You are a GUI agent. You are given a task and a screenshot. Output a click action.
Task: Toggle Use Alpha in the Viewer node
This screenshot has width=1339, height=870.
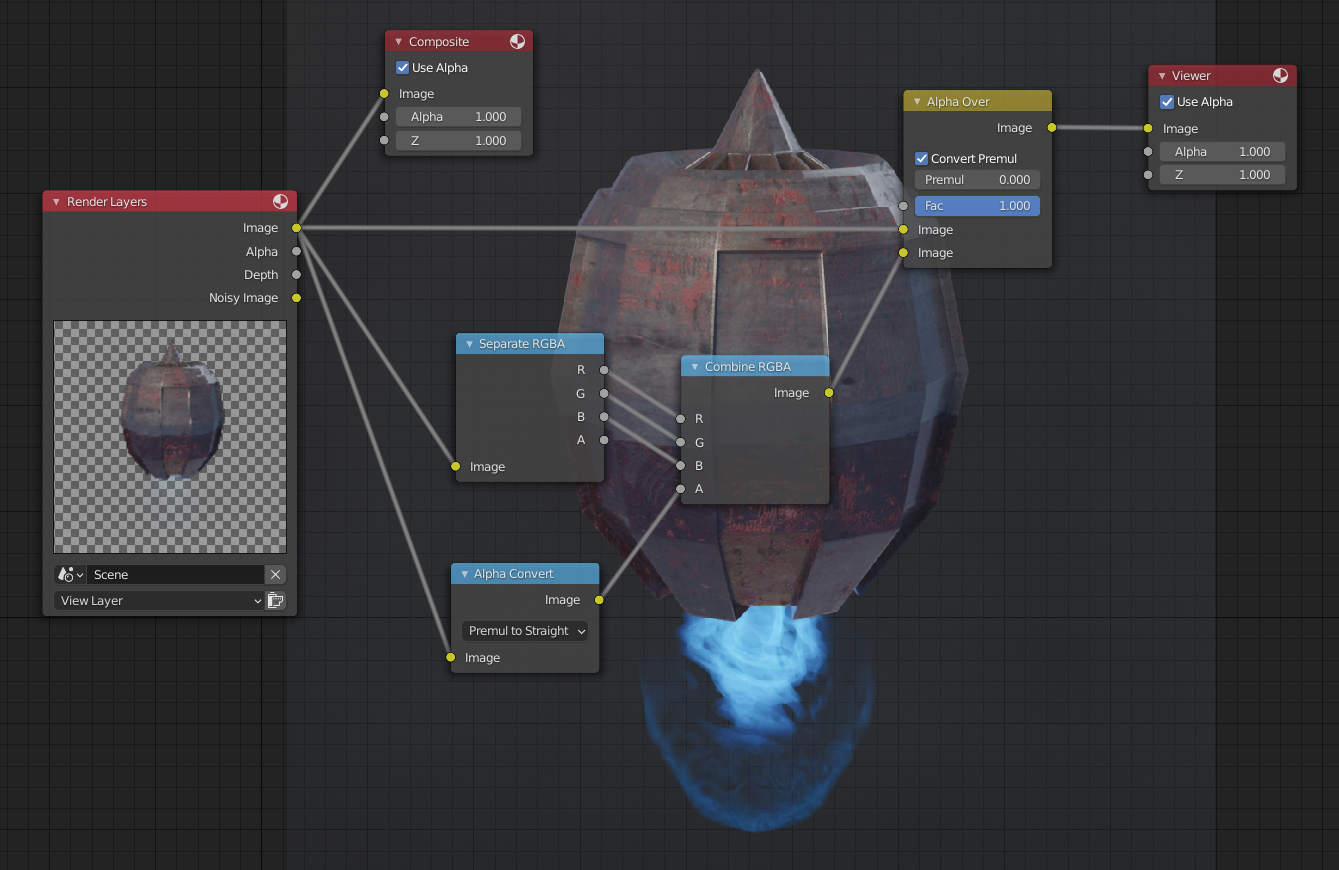pos(1167,102)
